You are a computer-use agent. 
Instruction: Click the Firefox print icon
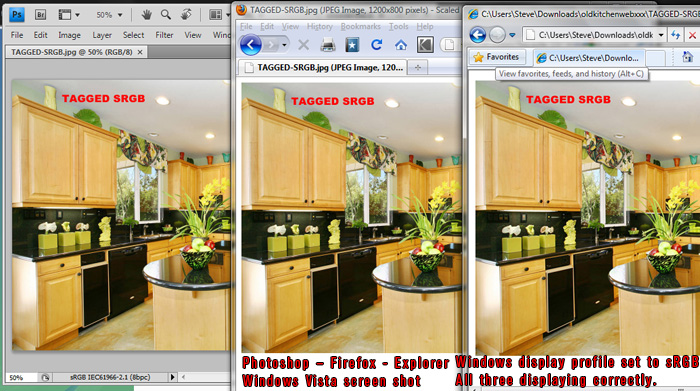point(328,45)
